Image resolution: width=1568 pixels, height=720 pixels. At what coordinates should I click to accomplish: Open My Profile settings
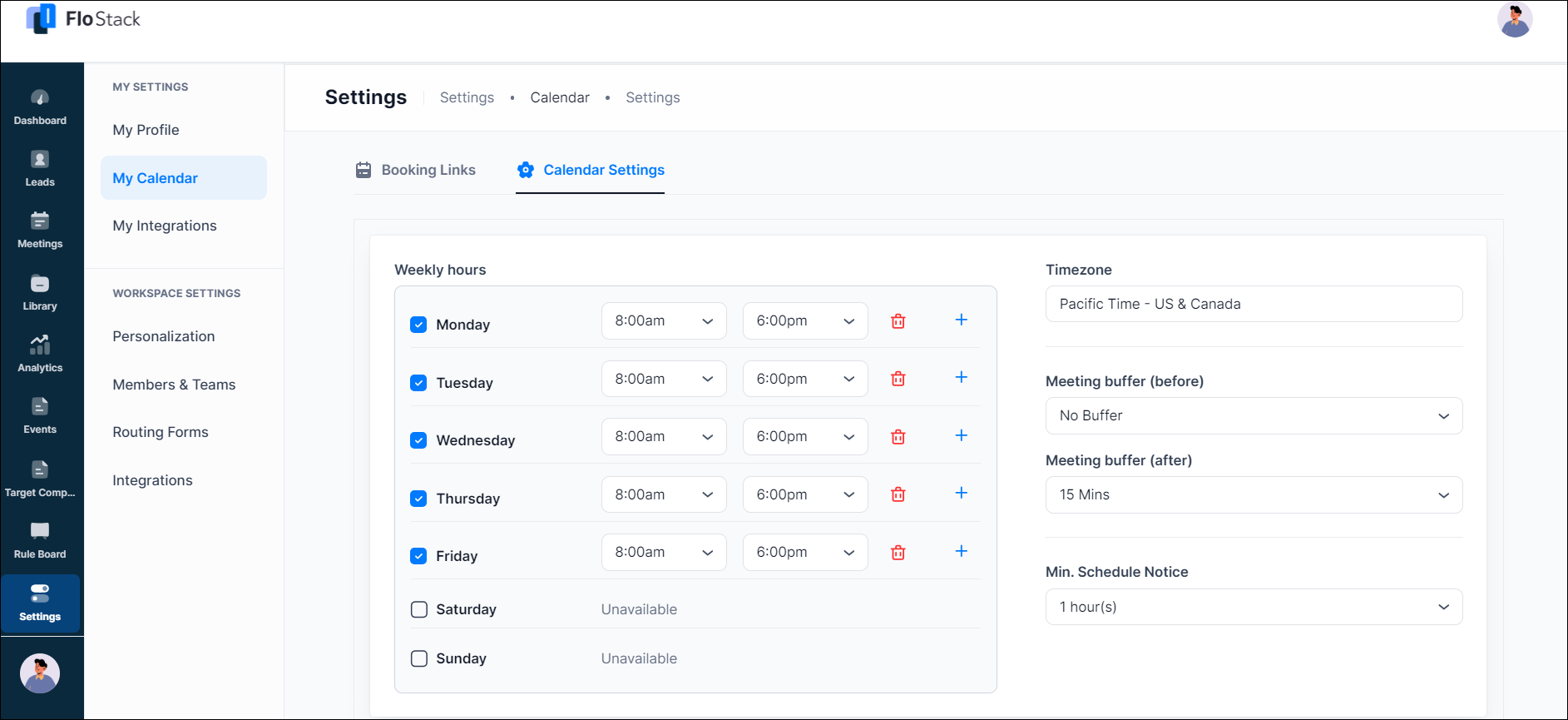coord(146,130)
